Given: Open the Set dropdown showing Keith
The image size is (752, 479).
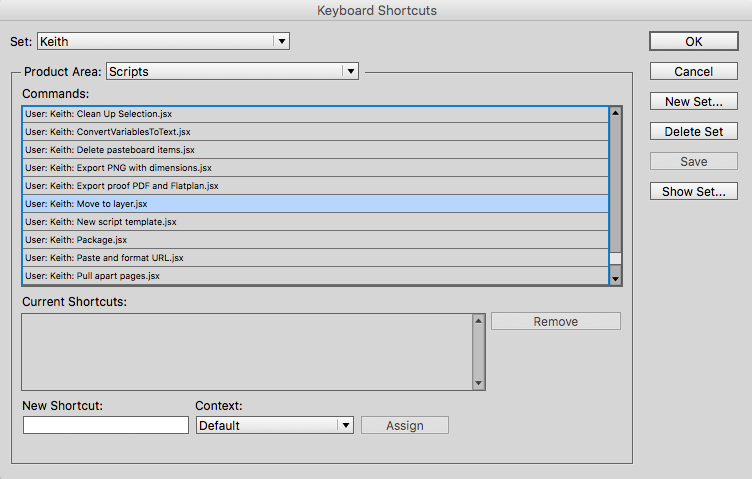Looking at the screenshot, I should (163, 41).
